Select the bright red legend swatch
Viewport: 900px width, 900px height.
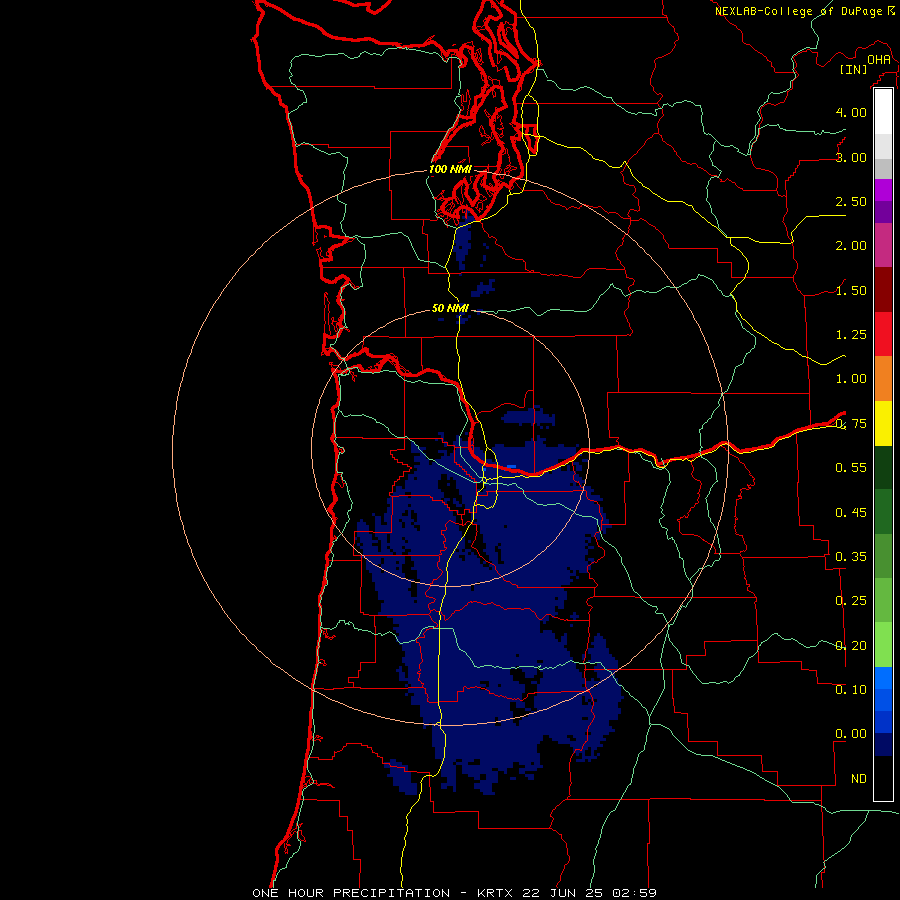click(883, 334)
